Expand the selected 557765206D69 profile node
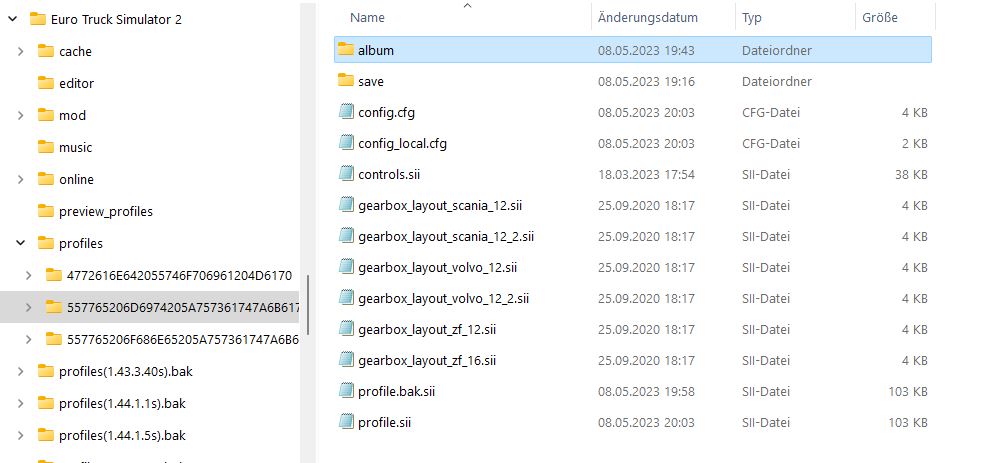Screen dimensions: 987x463 [29, 307]
